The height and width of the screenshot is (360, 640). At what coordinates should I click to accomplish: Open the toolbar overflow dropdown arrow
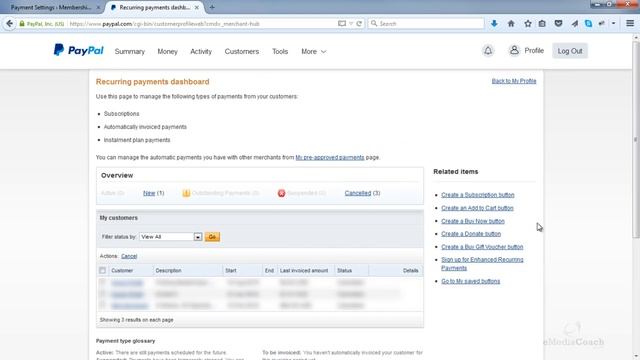point(613,24)
